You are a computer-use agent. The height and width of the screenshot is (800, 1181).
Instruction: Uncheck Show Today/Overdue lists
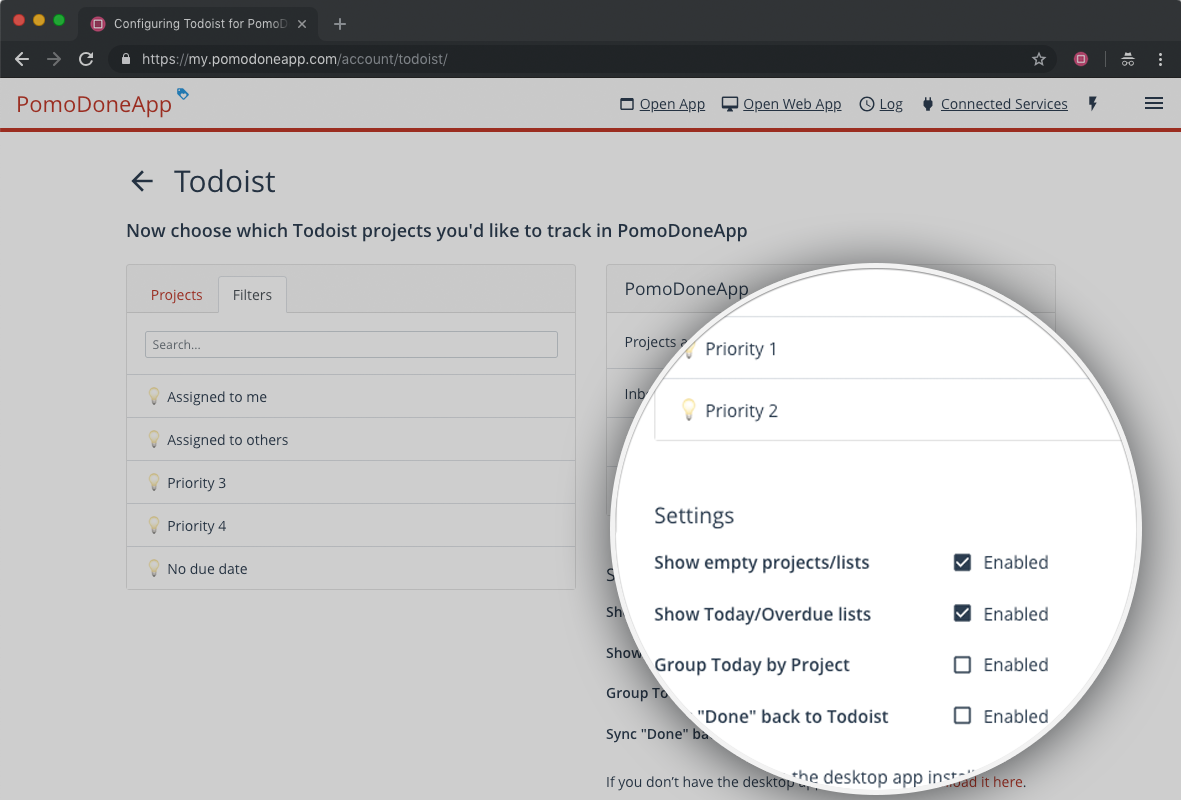click(x=962, y=613)
